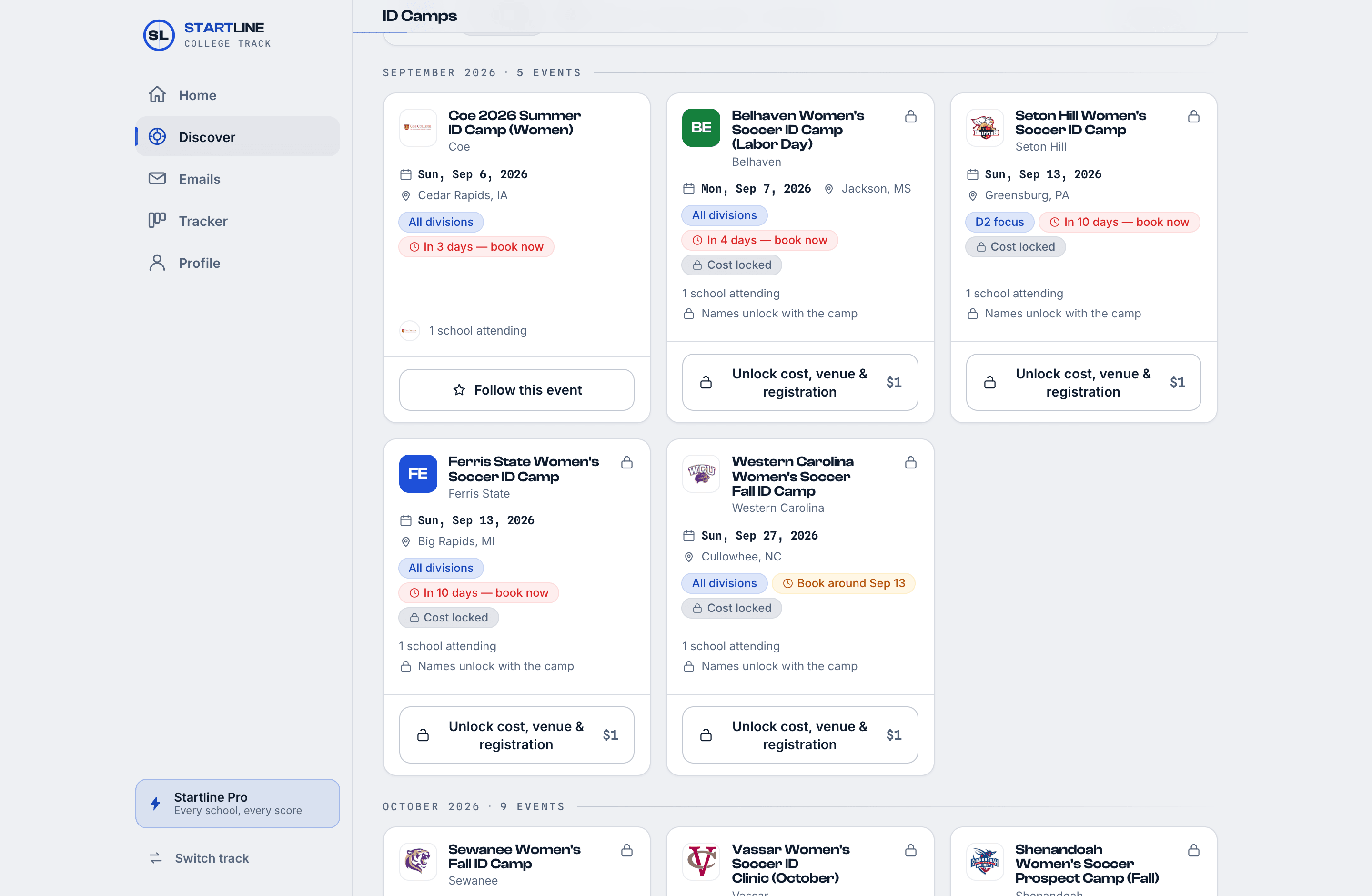
Task: Click 'Big Rapids, MI' location text
Action: pos(456,541)
